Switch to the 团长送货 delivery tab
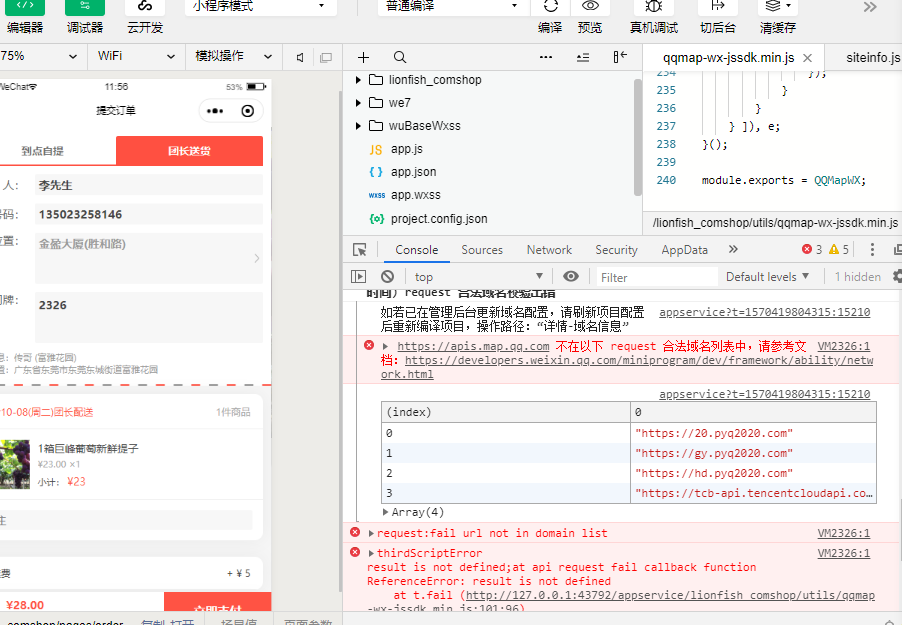Viewport: 902px width, 625px height. [189, 150]
